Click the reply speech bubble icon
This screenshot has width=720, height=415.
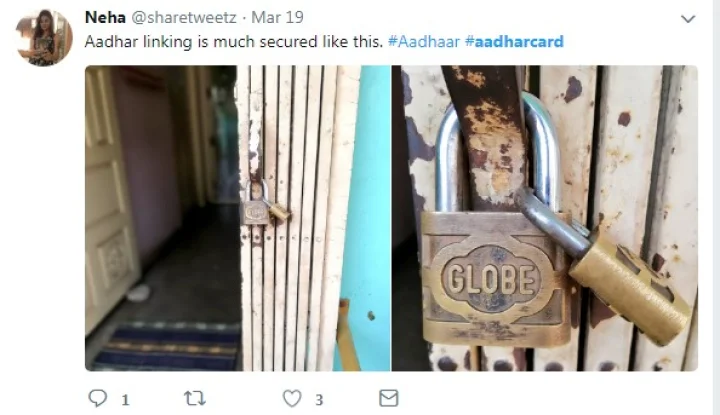pyautogui.click(x=97, y=398)
